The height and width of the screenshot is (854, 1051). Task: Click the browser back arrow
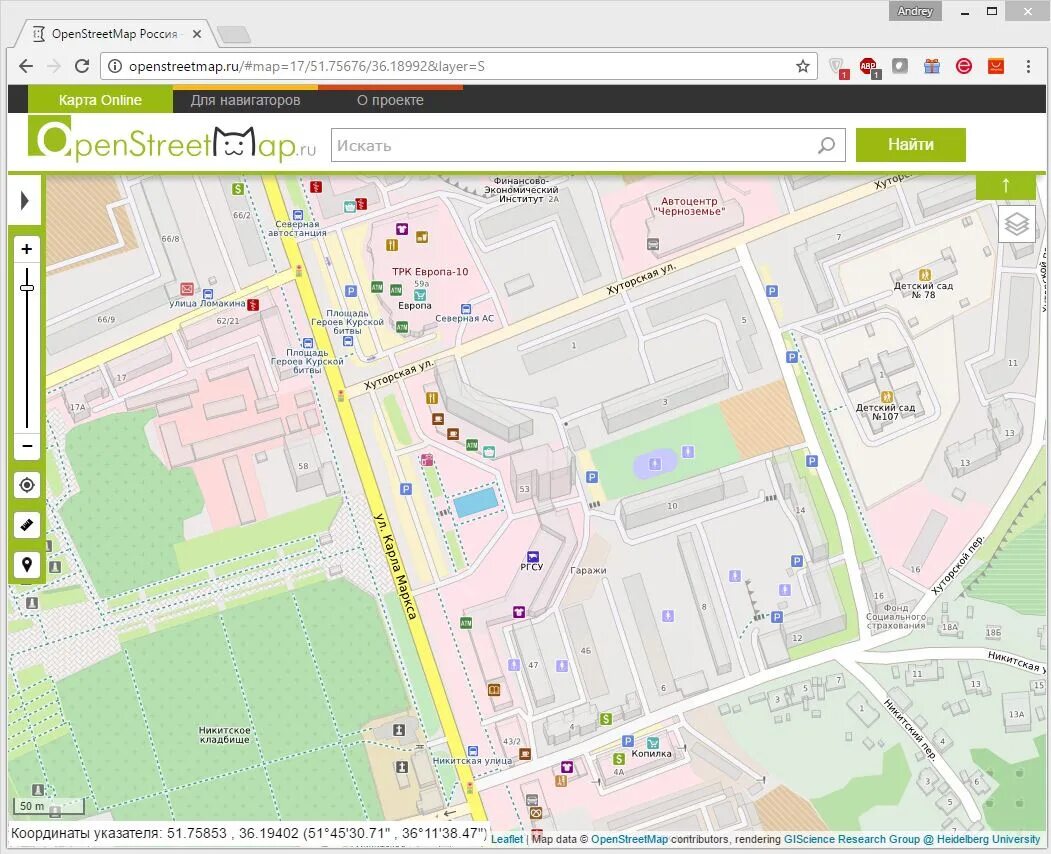click(x=25, y=66)
